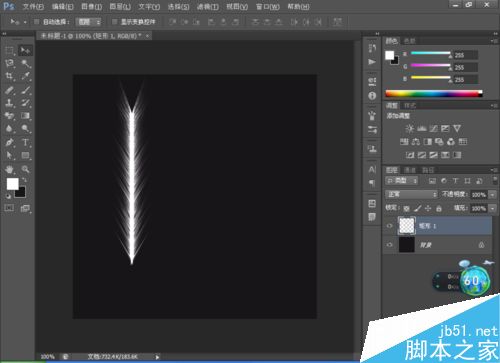500x363 pixels.
Task: Toggle lock position for layer
Action: (428, 209)
